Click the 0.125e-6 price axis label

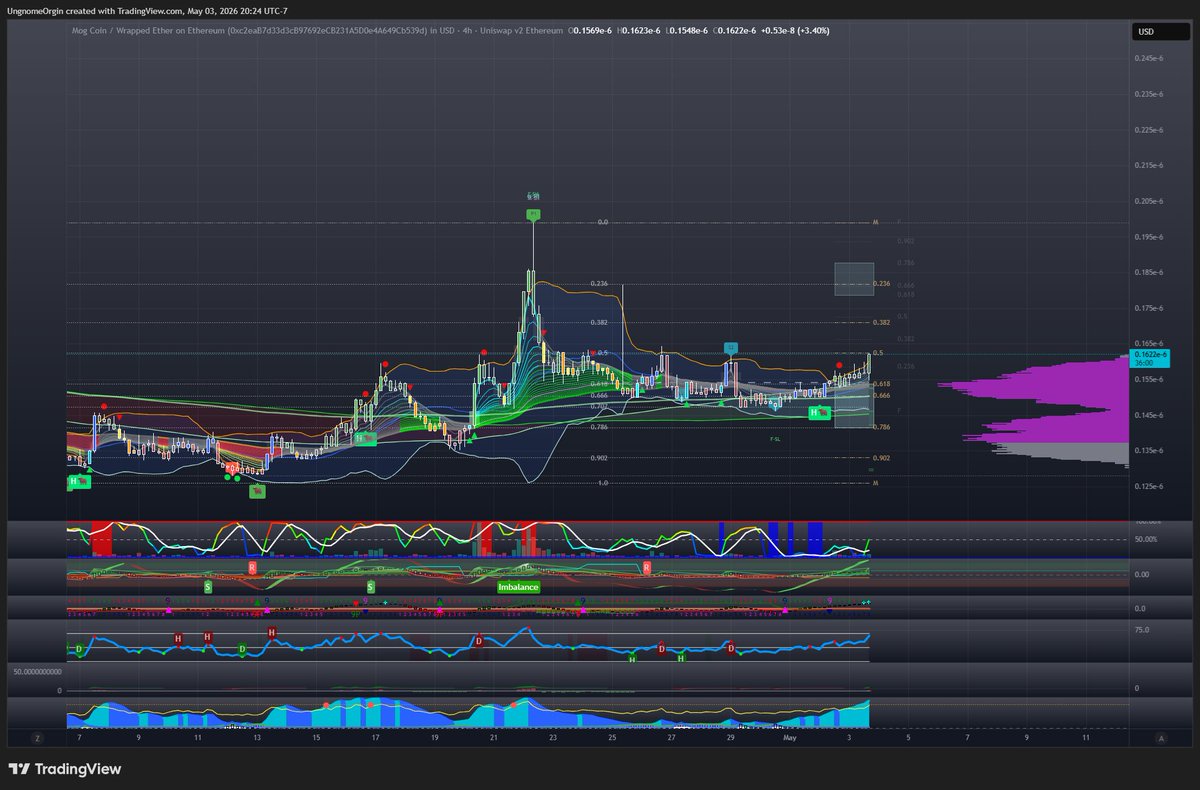(1149, 486)
